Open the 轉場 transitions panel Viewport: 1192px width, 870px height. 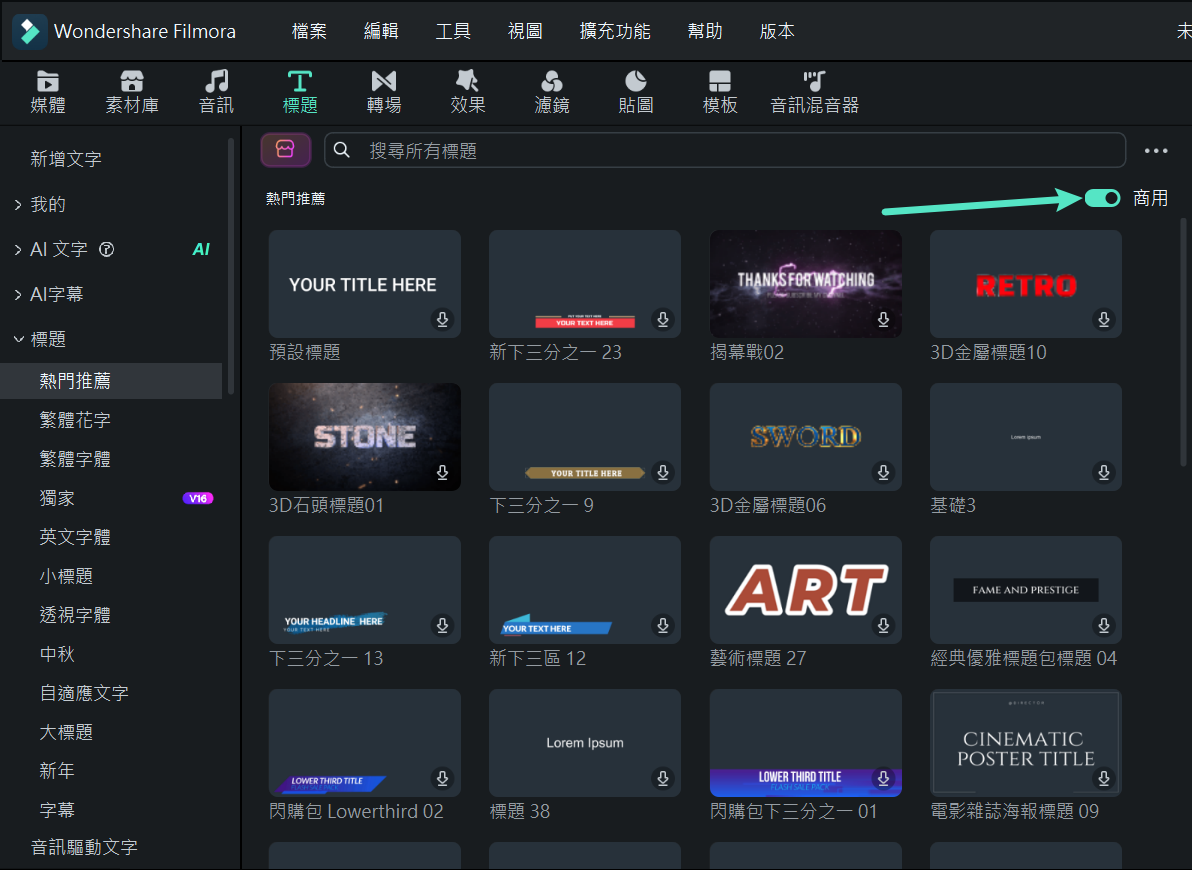(384, 91)
